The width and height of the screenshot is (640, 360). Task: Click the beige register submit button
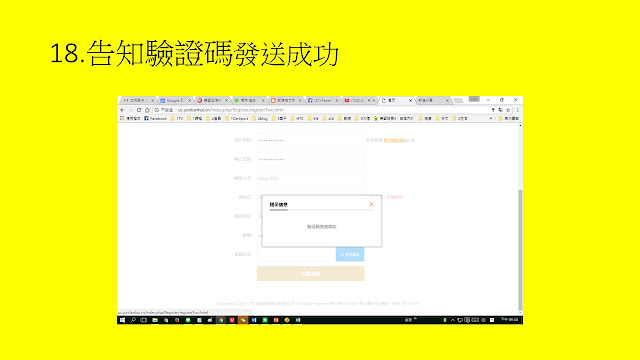[x=310, y=273]
